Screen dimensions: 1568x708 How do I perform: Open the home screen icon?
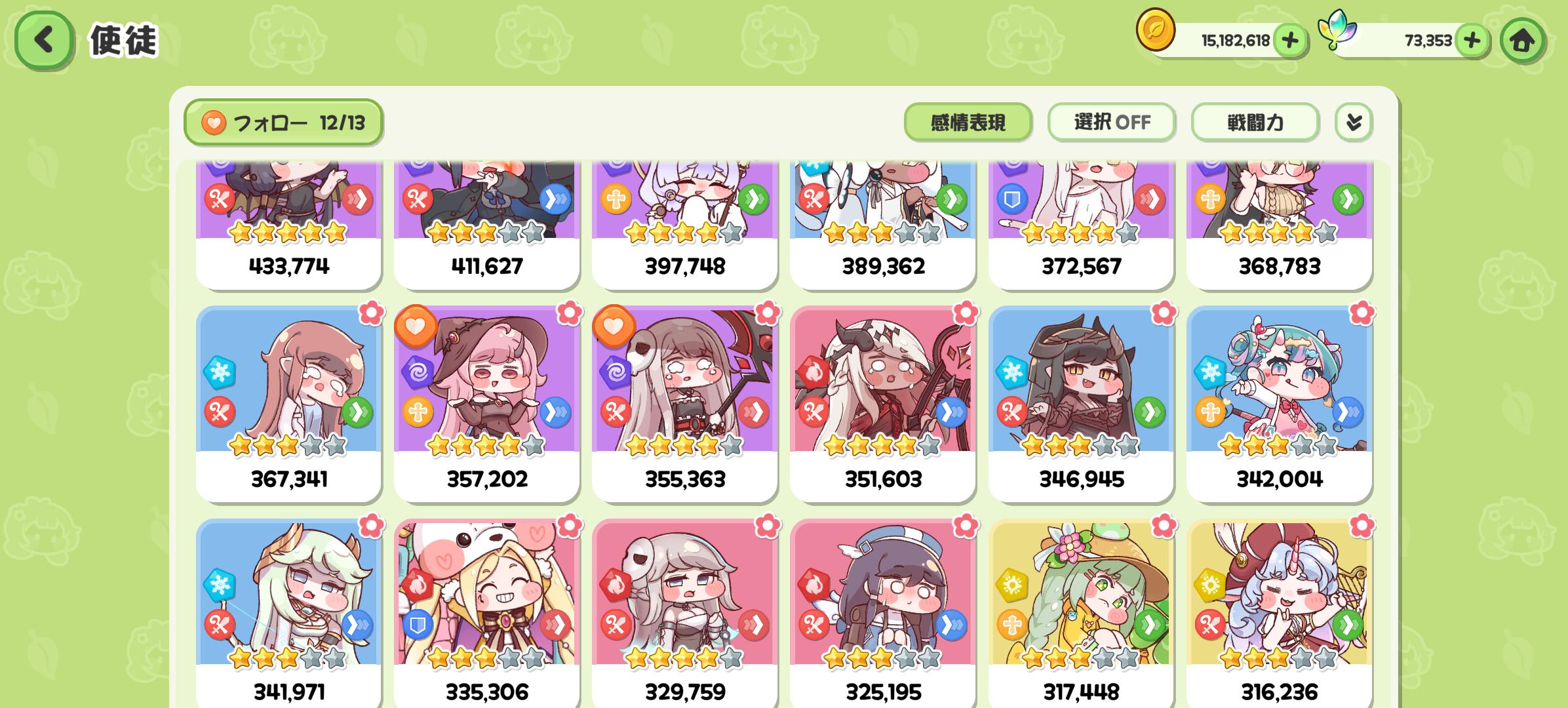[1521, 41]
